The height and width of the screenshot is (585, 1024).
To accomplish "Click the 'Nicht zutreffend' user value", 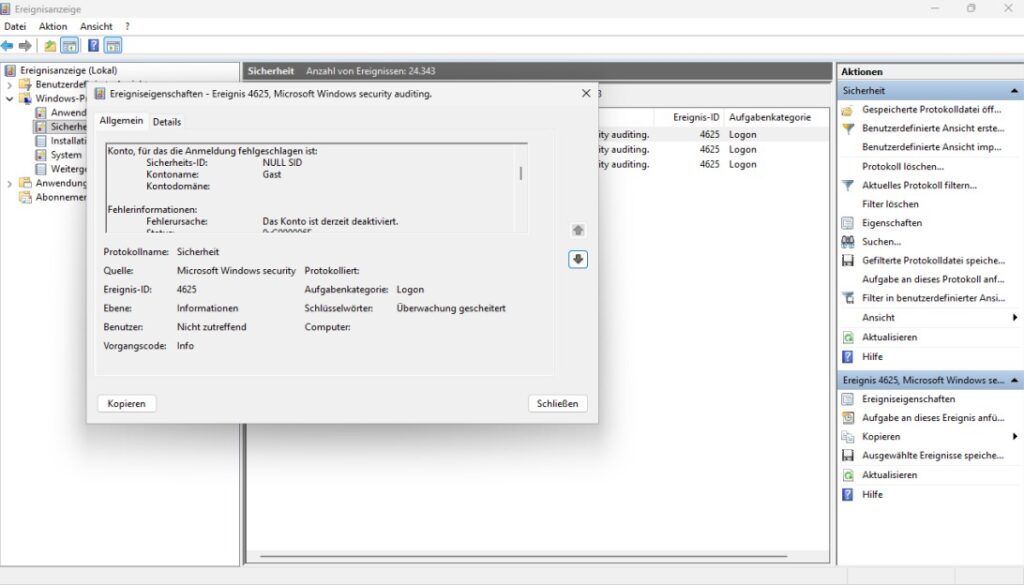I will click(x=212, y=327).
